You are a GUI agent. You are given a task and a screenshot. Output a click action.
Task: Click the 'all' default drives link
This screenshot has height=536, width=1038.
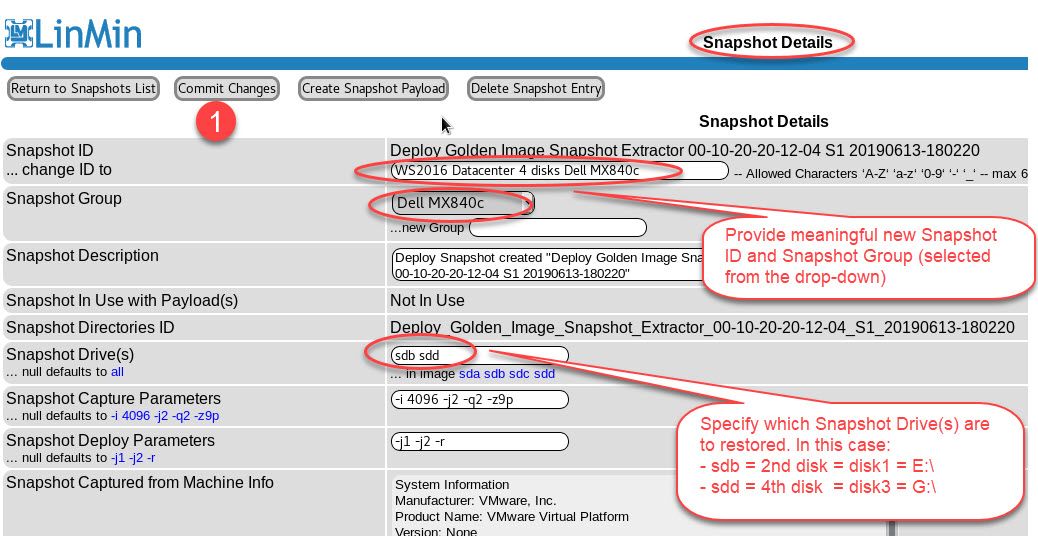click(117, 372)
